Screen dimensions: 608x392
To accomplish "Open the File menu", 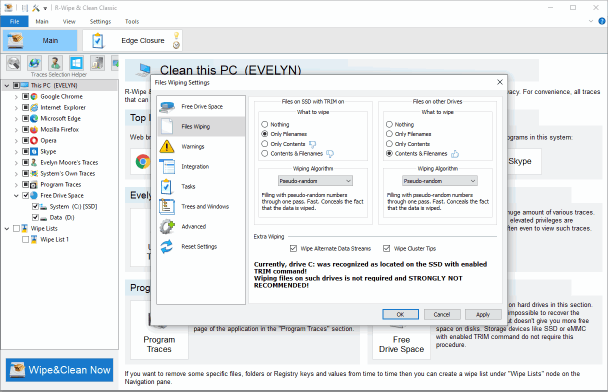I will pyautogui.click(x=14, y=21).
